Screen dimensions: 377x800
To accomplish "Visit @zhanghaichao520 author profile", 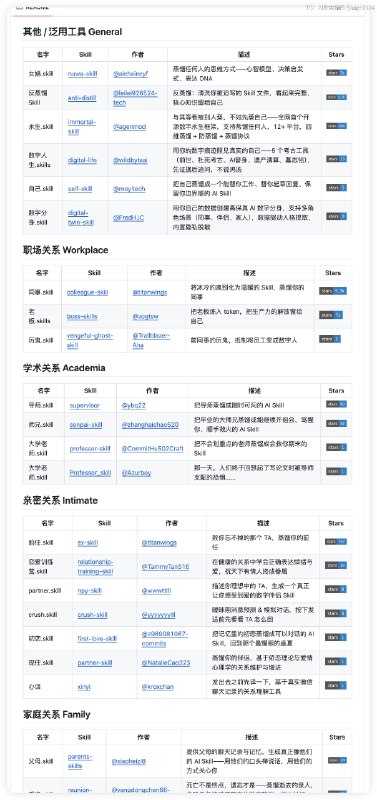I will 150,424.
